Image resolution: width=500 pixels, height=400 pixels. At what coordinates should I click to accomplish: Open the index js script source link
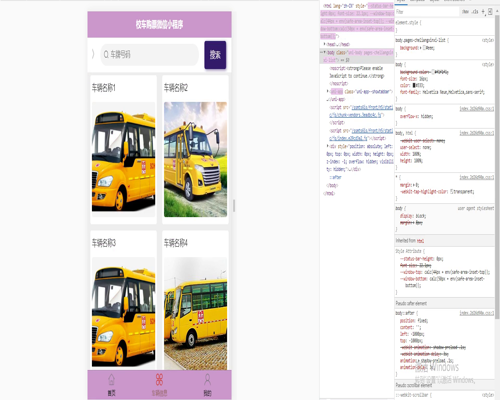[361, 134]
